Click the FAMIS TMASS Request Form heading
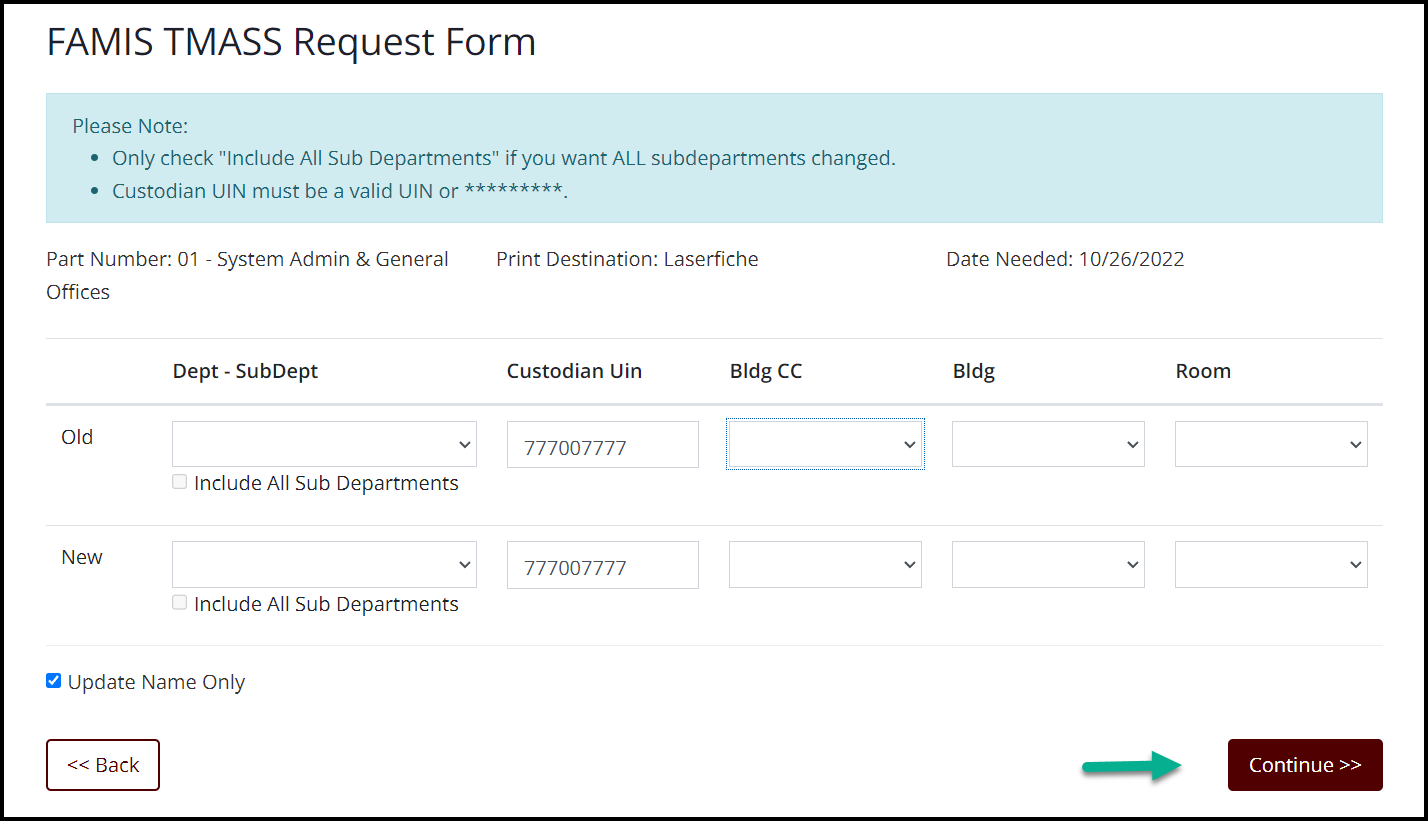Image resolution: width=1428 pixels, height=821 pixels. [x=291, y=42]
